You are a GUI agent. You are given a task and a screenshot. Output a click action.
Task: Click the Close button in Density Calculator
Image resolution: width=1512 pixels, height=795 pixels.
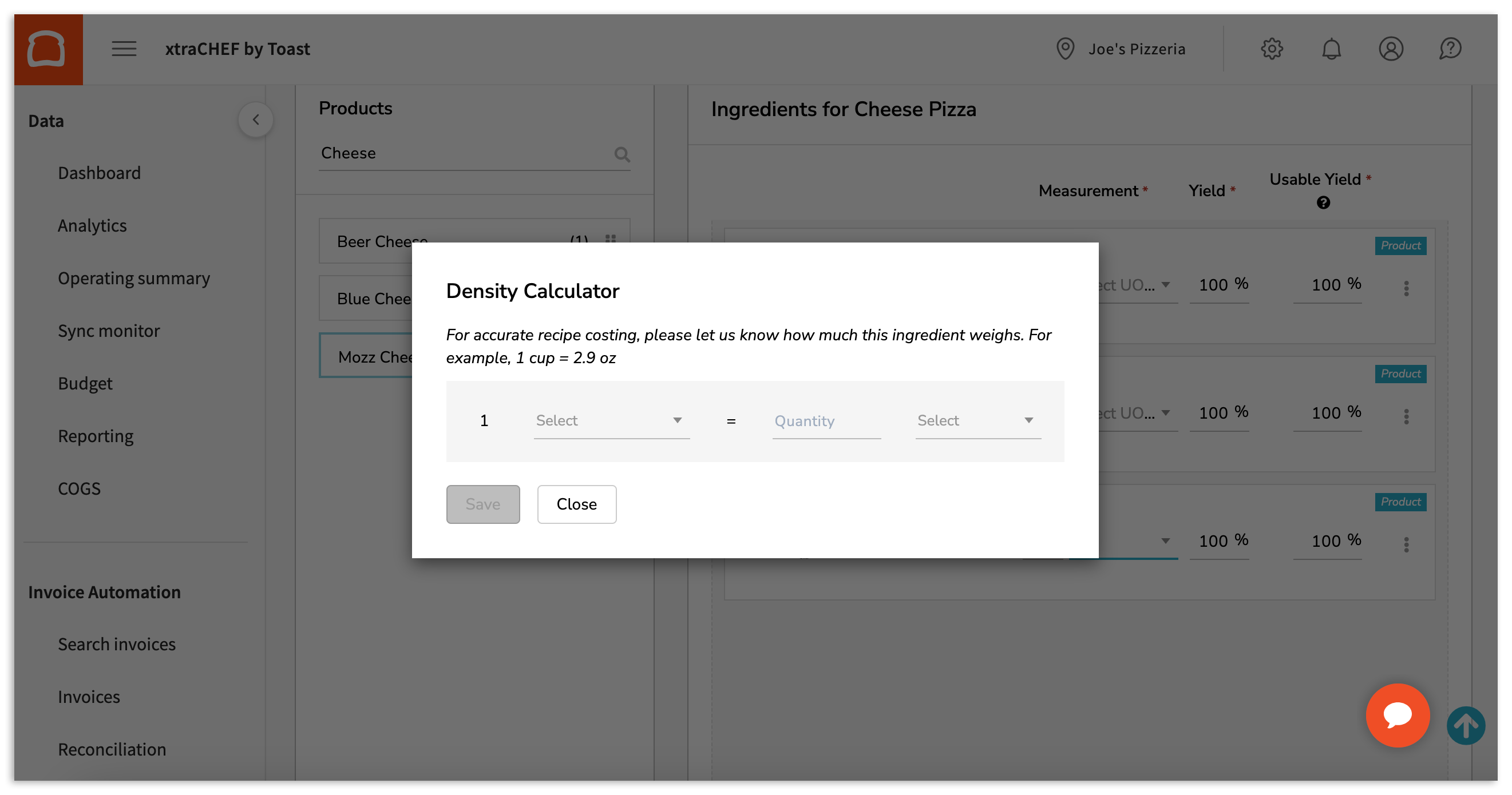point(576,504)
